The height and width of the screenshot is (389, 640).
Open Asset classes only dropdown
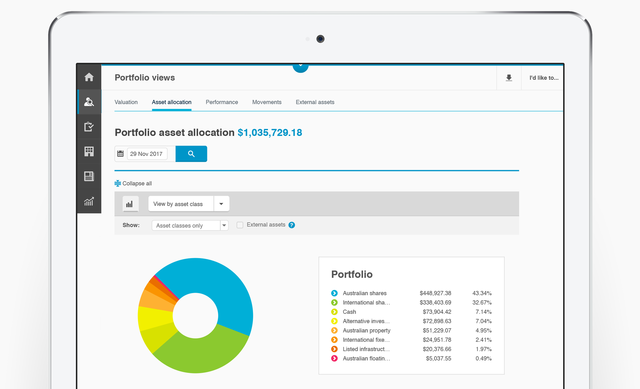click(190, 225)
